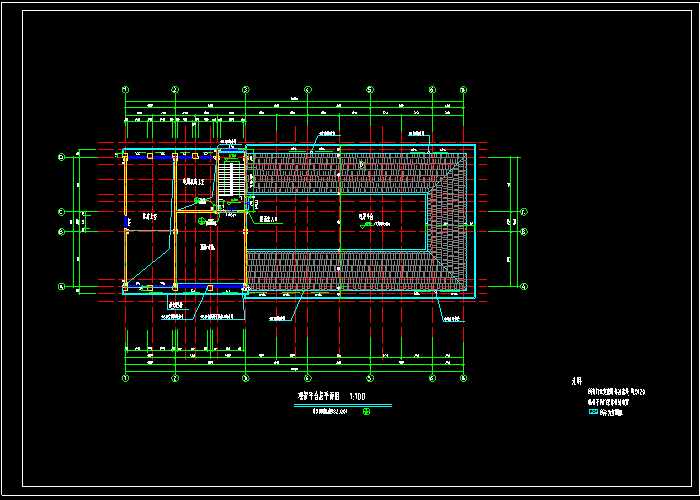The height and width of the screenshot is (500, 700).
Task: Click the notes heading text at bottom-right
Action: [x=576, y=381]
